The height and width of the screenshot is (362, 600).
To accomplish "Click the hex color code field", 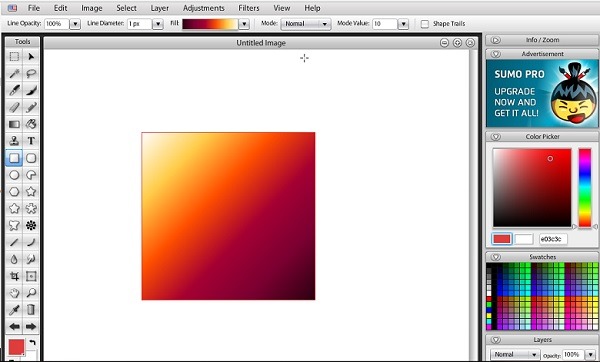I will coord(553,239).
